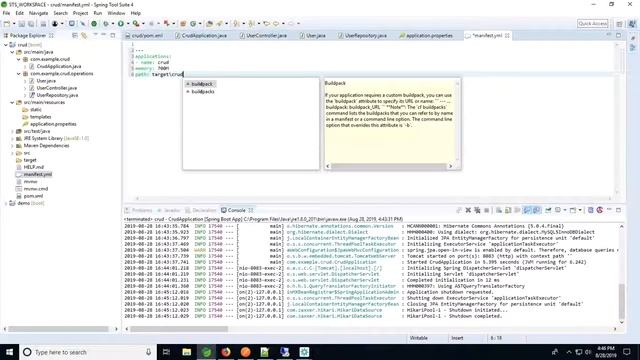The width and height of the screenshot is (640, 360).
Task: Switch to the application.properties editor tab
Action: 427,36
